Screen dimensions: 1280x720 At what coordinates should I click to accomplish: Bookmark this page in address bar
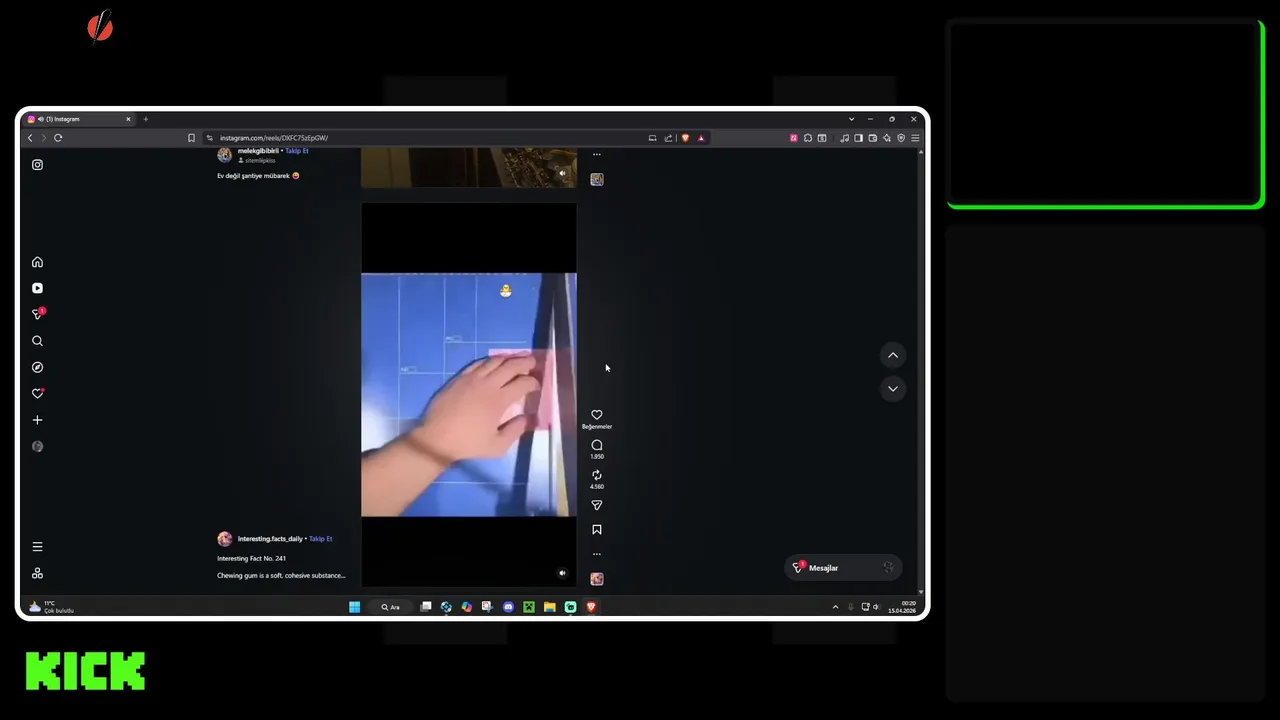coord(191,138)
